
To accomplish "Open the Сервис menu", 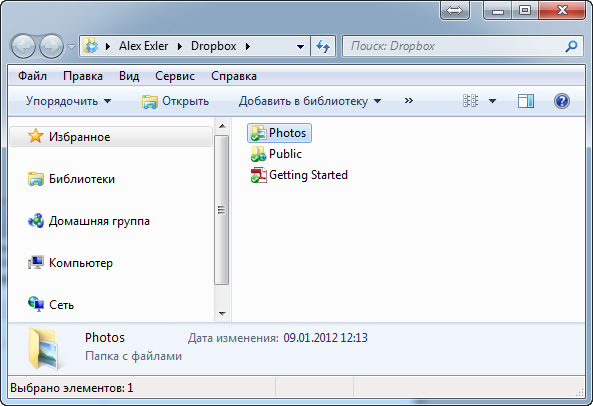I will pyautogui.click(x=175, y=76).
